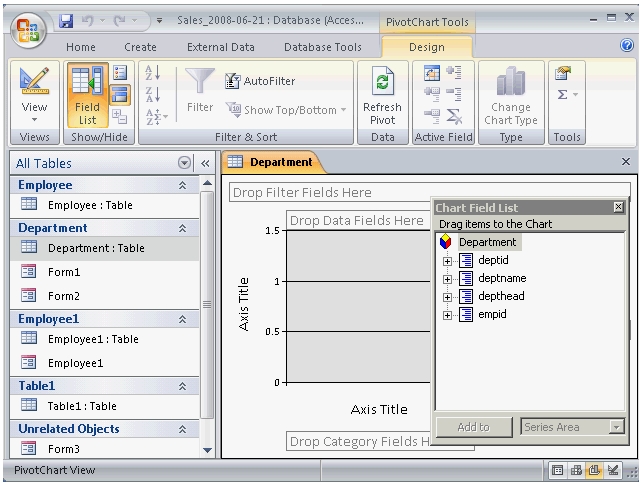Click the Drop Filter Fields Here zone
Viewport: 642px width, 486px height.
coord(330,192)
